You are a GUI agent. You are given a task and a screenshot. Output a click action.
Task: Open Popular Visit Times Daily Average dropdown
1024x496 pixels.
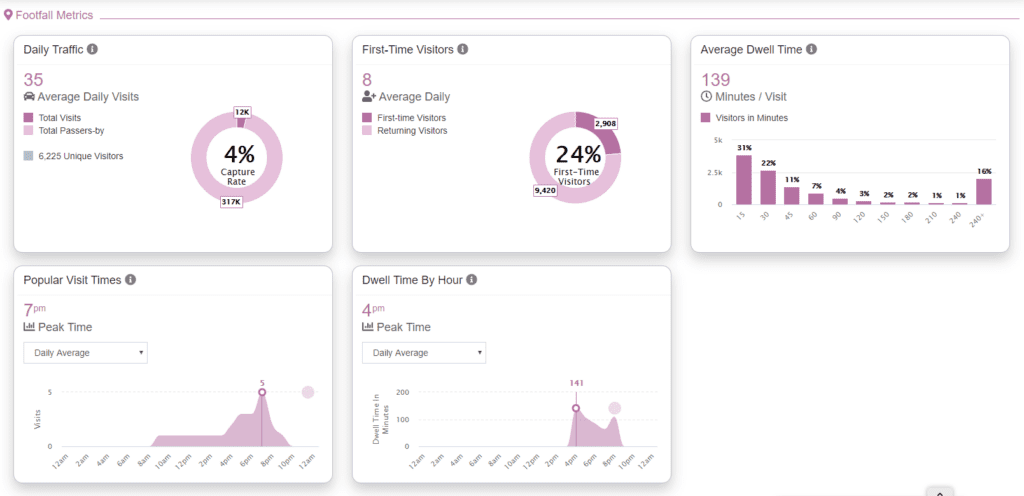pos(85,352)
